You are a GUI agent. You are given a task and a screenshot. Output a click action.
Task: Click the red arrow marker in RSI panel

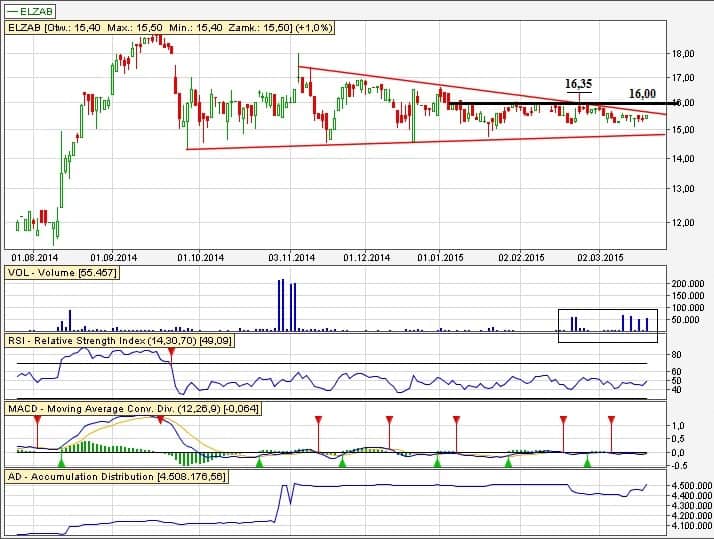click(172, 352)
